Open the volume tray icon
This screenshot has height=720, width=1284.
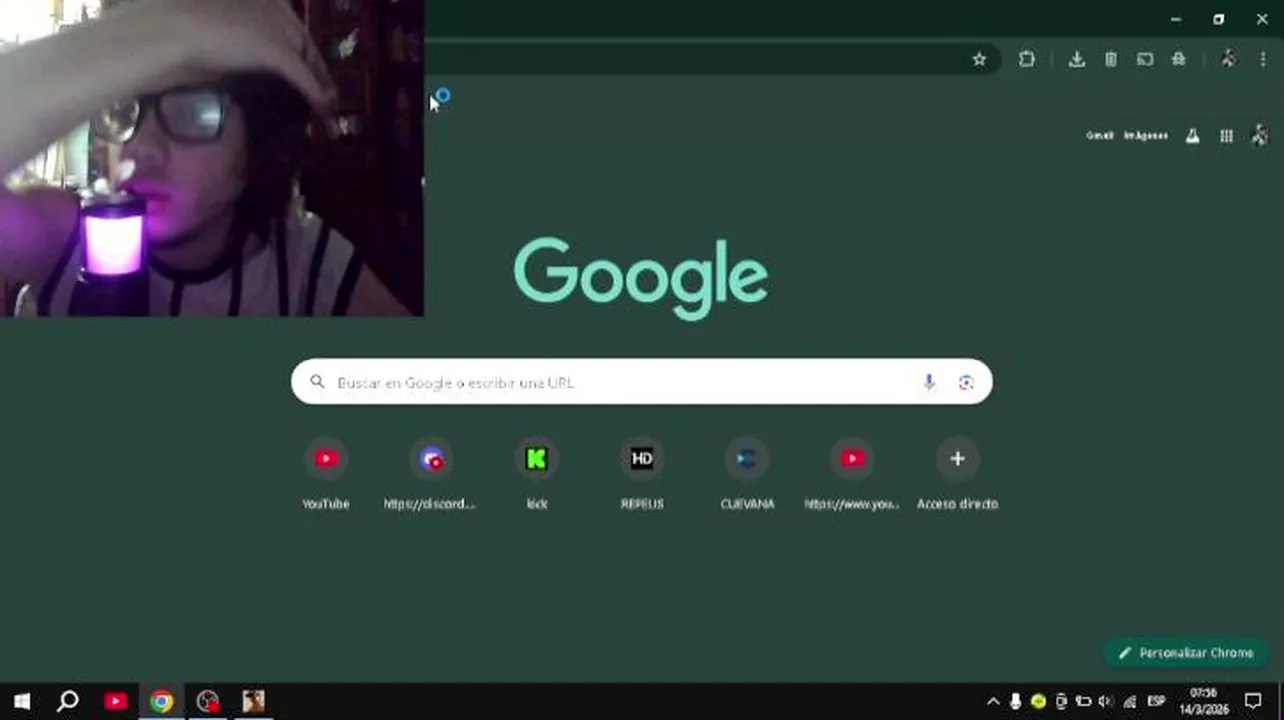pyautogui.click(x=1106, y=702)
